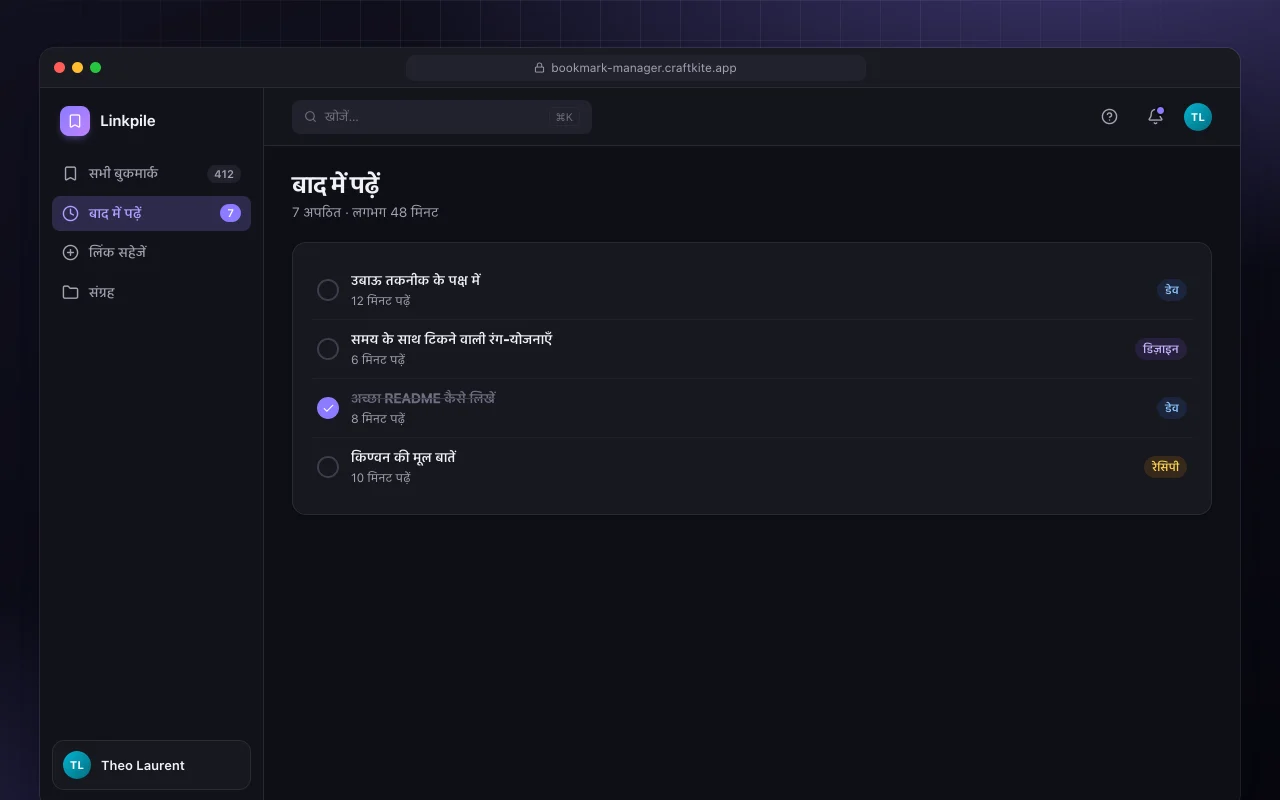Uncheck the अच्छा README कैसे लिखें item
The image size is (1280, 800).
click(x=328, y=408)
